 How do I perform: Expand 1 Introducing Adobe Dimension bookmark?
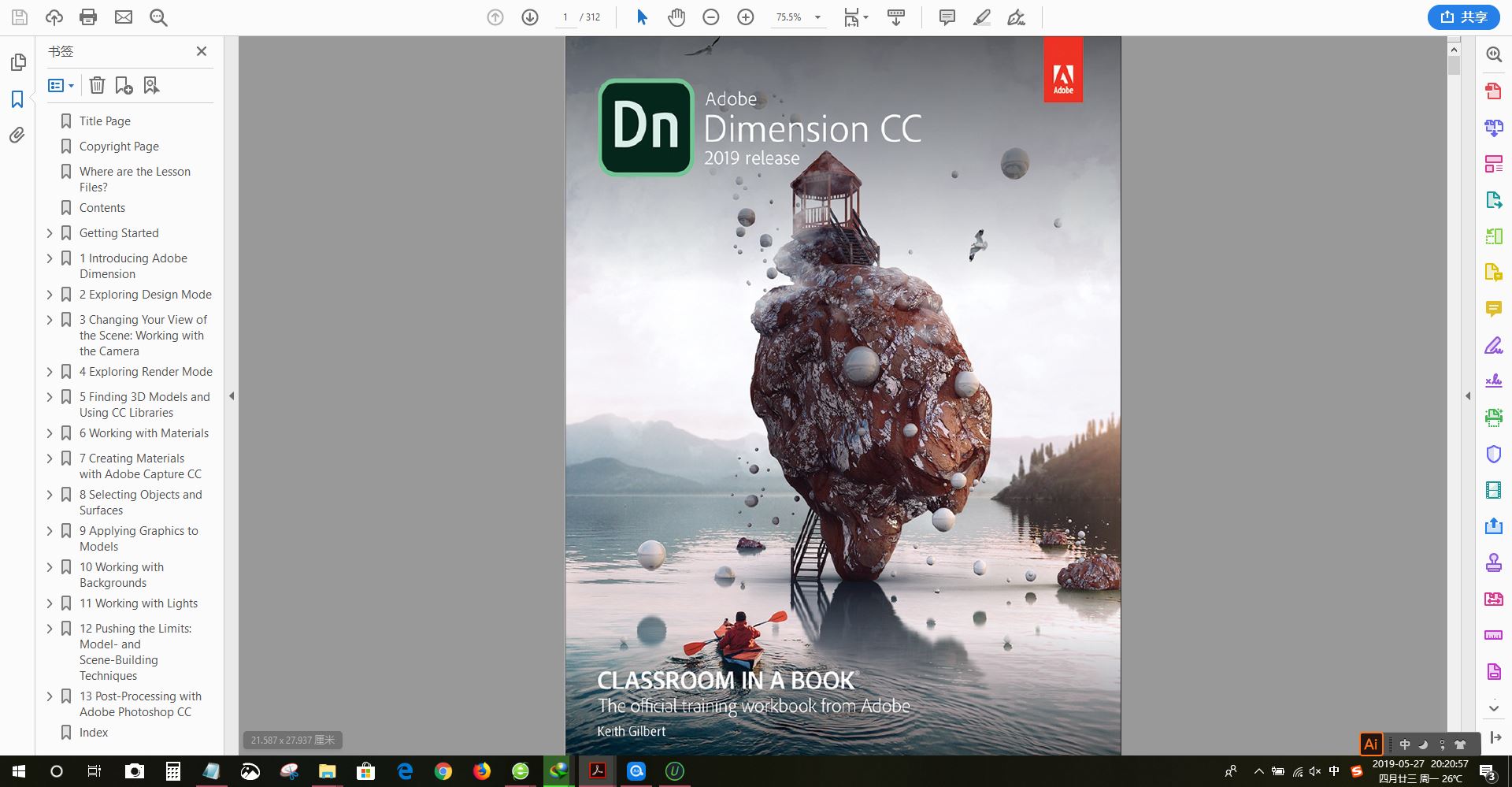50,258
